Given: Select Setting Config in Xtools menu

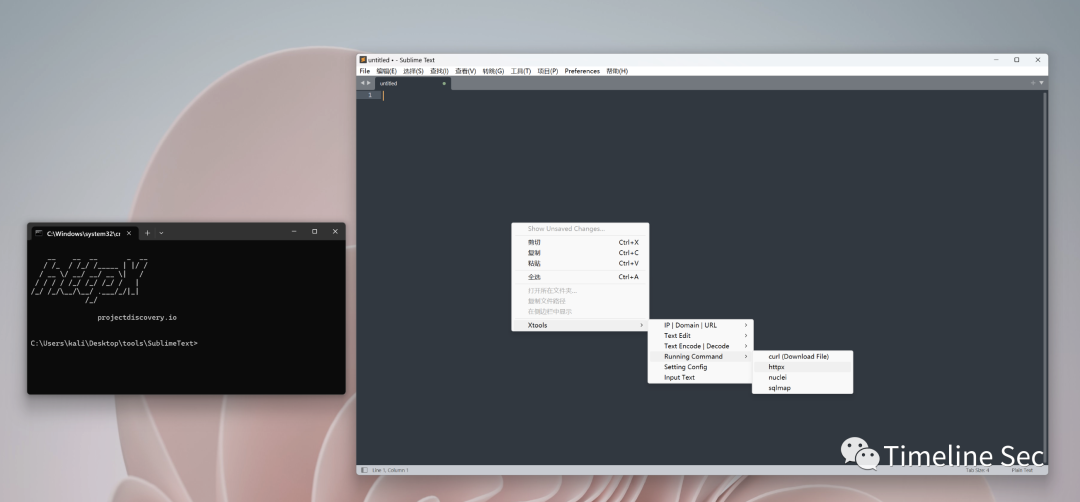Looking at the screenshot, I should click(x=701, y=366).
